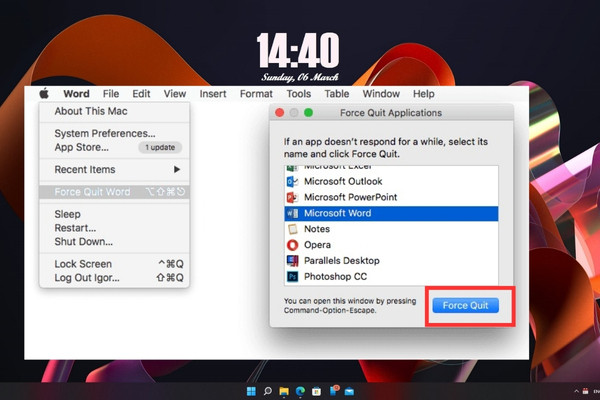
Task: Open the File menu
Action: click(x=111, y=94)
